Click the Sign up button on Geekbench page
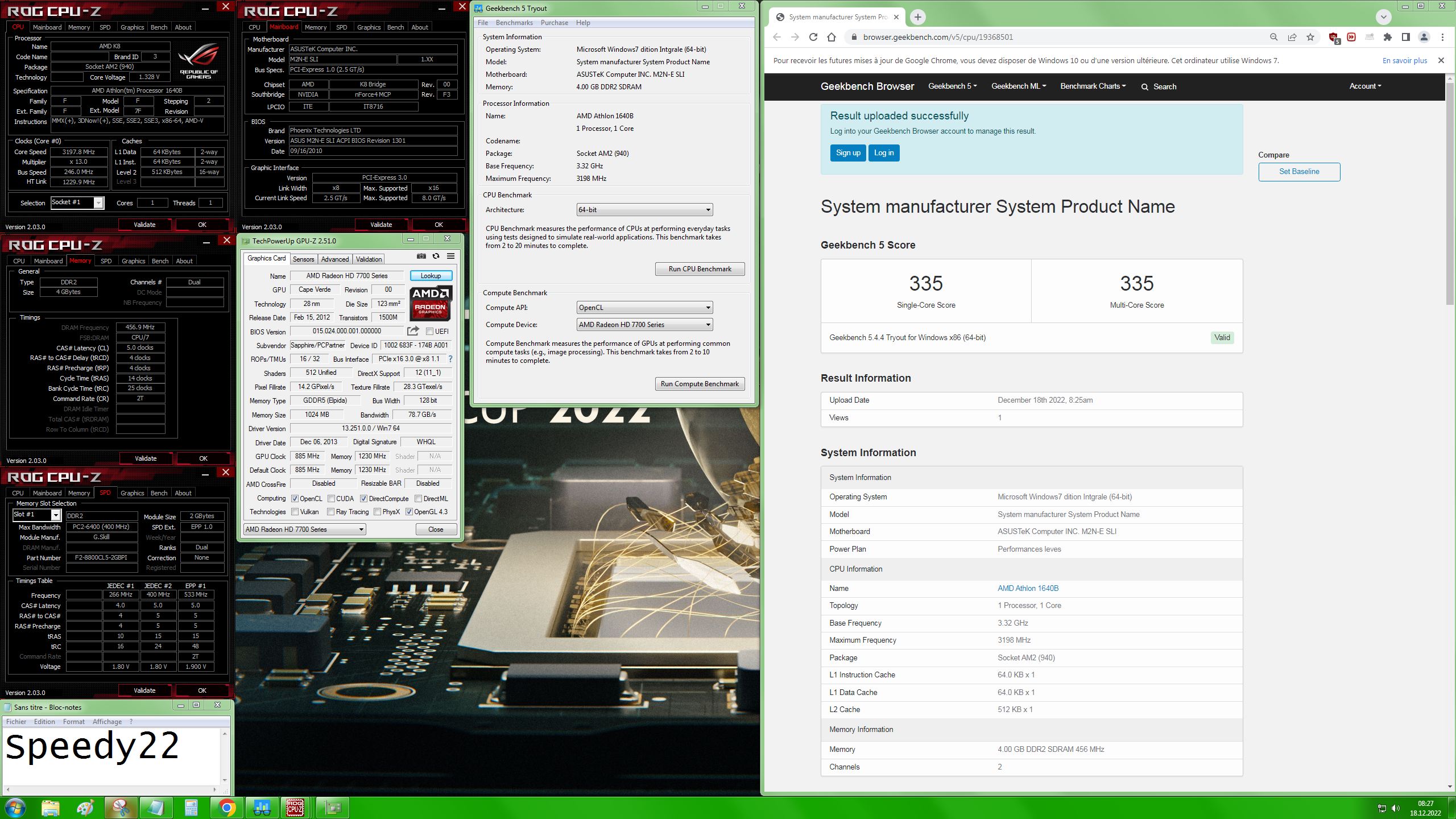Screen dimensions: 1456x819 [x=848, y=153]
